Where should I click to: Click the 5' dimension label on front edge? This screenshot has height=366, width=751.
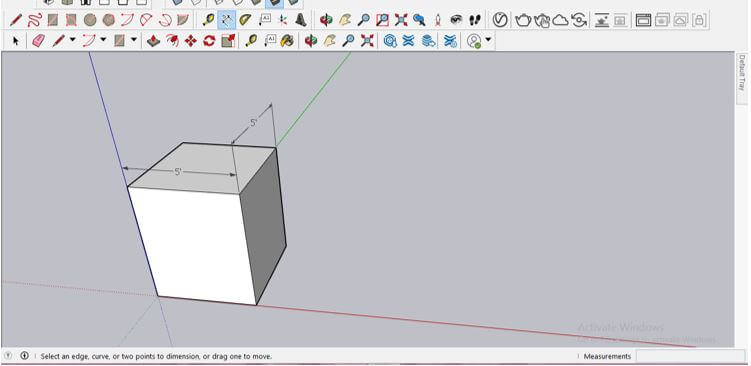pyautogui.click(x=178, y=172)
